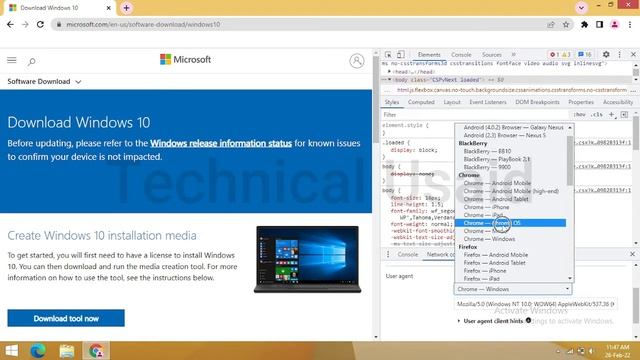Image resolution: width=640 pixels, height=360 pixels.
Task: Choose Chrome — Chrome OS option
Action: (510, 223)
